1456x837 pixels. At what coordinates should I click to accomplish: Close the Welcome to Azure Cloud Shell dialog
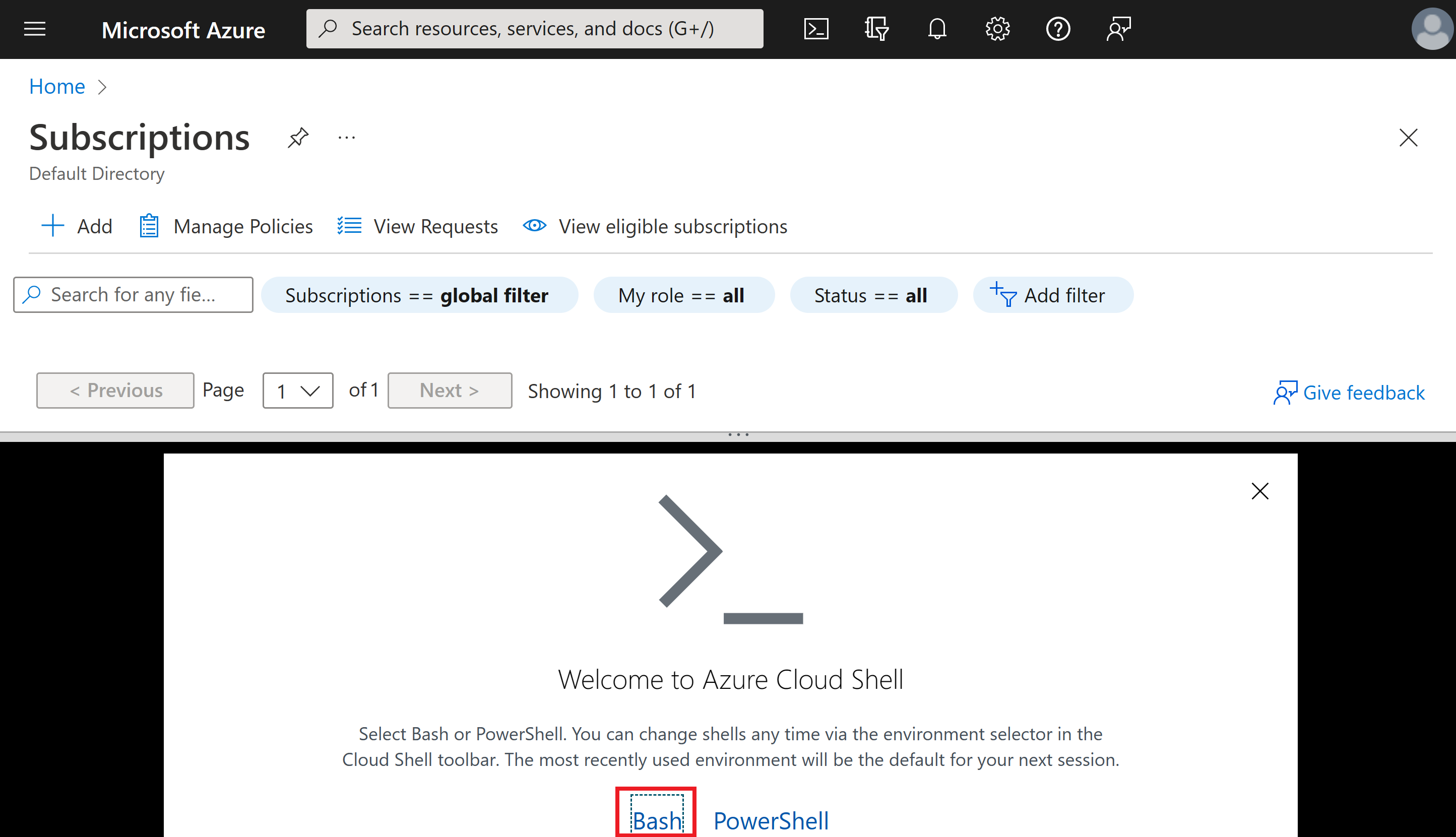[1259, 491]
